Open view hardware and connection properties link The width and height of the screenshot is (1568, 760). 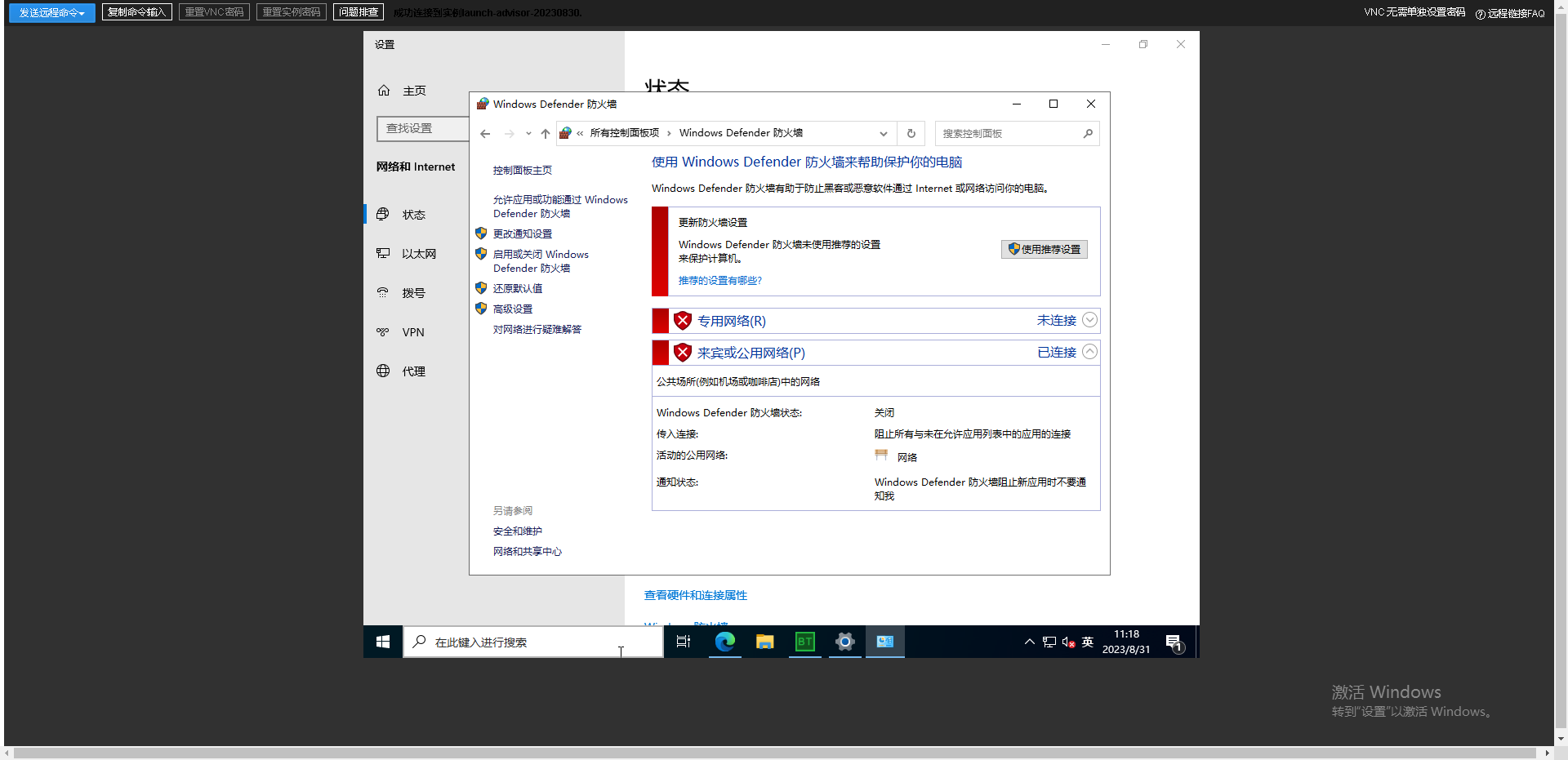(x=696, y=596)
